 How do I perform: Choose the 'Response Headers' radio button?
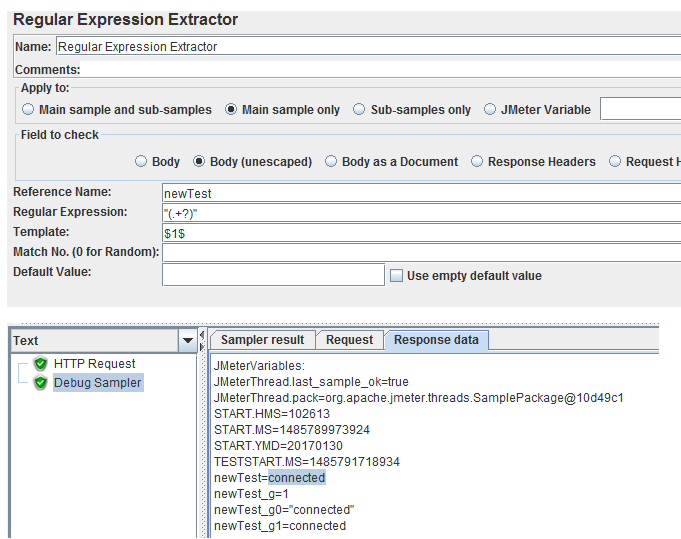point(477,162)
